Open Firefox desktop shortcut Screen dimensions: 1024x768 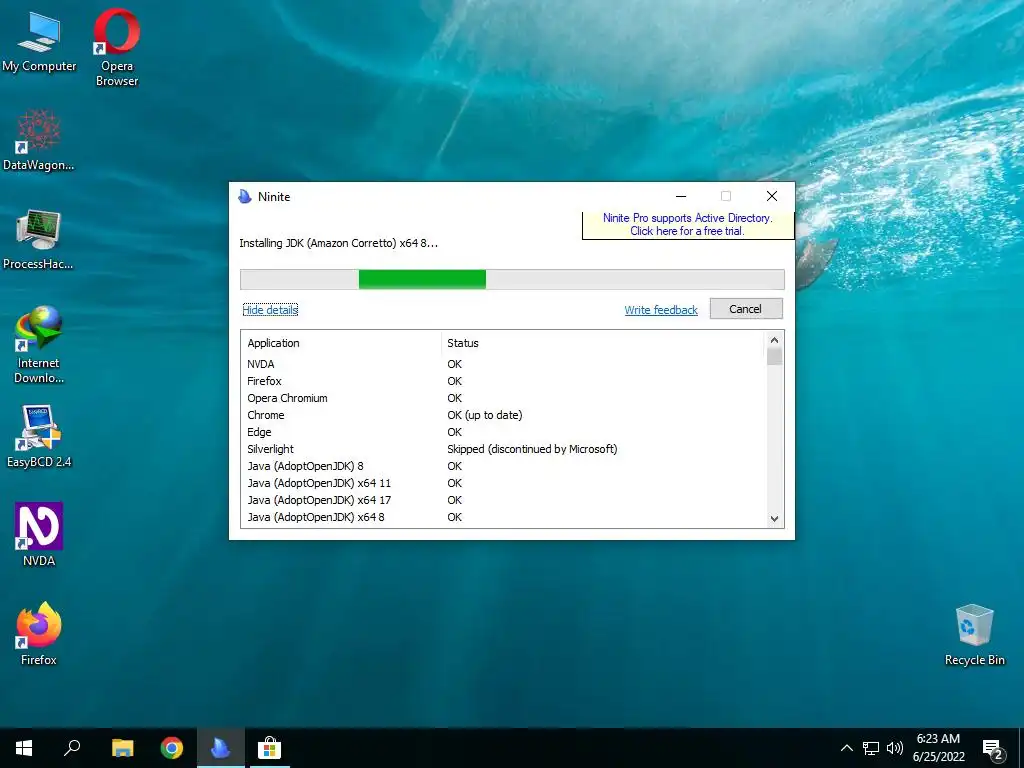pyautogui.click(x=39, y=633)
